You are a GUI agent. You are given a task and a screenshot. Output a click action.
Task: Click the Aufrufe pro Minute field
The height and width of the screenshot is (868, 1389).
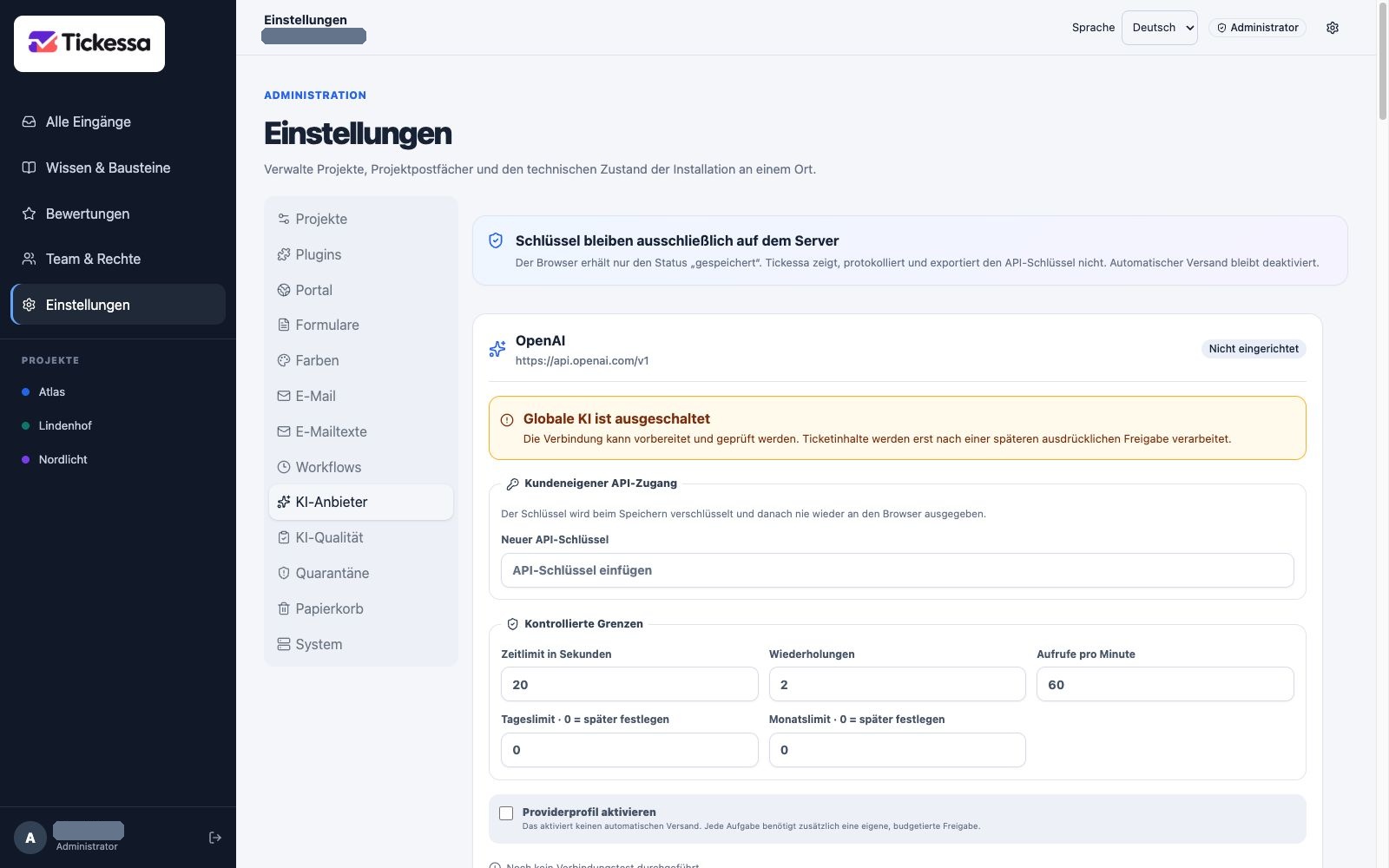(x=1165, y=684)
